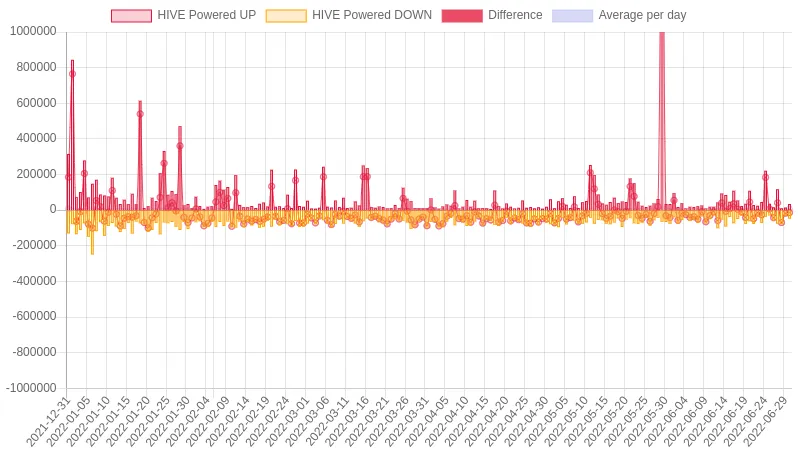The width and height of the screenshot is (798, 450).
Task: Click the 600000 y-axis label
Action: coord(36,103)
